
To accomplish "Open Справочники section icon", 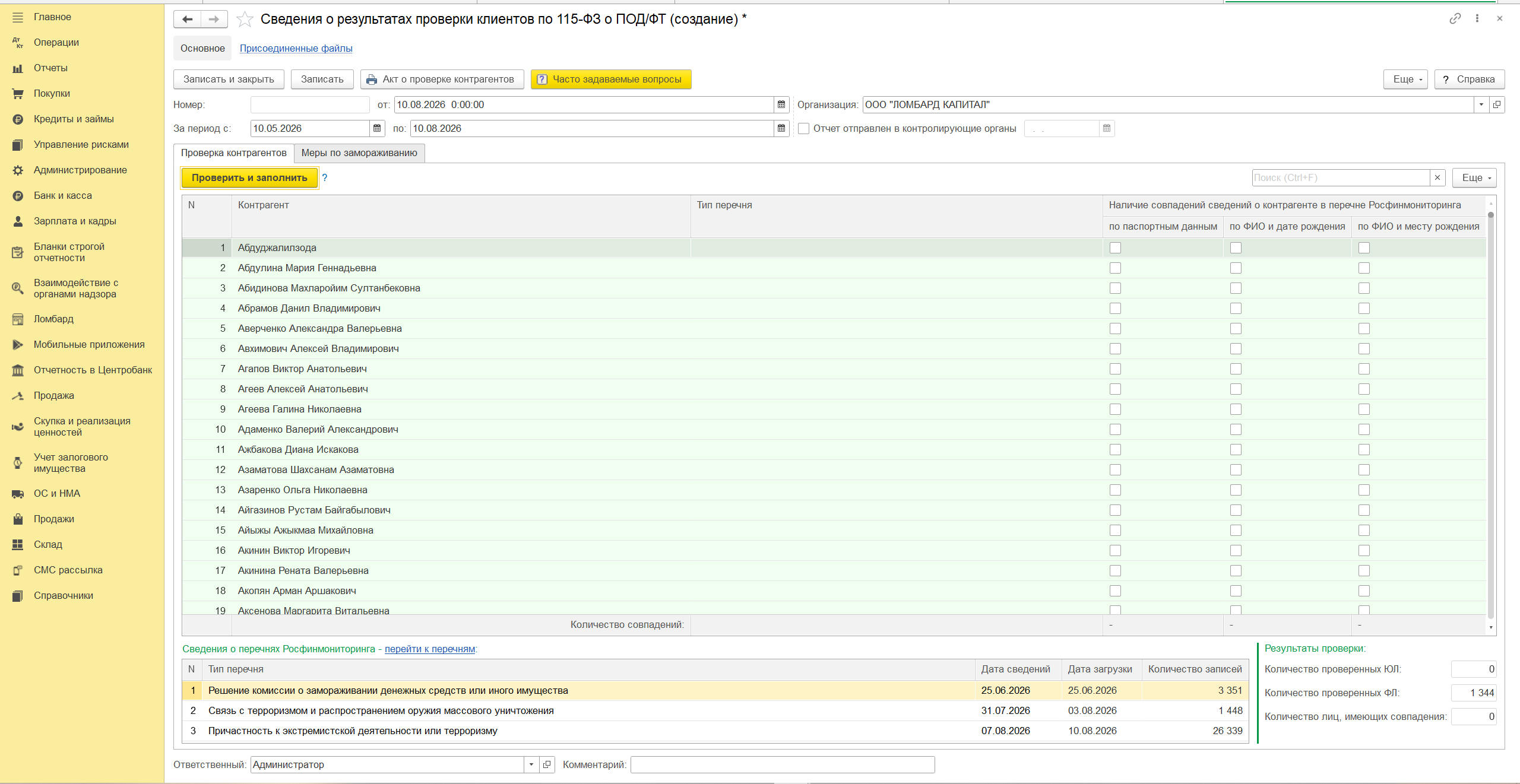I will click(18, 596).
